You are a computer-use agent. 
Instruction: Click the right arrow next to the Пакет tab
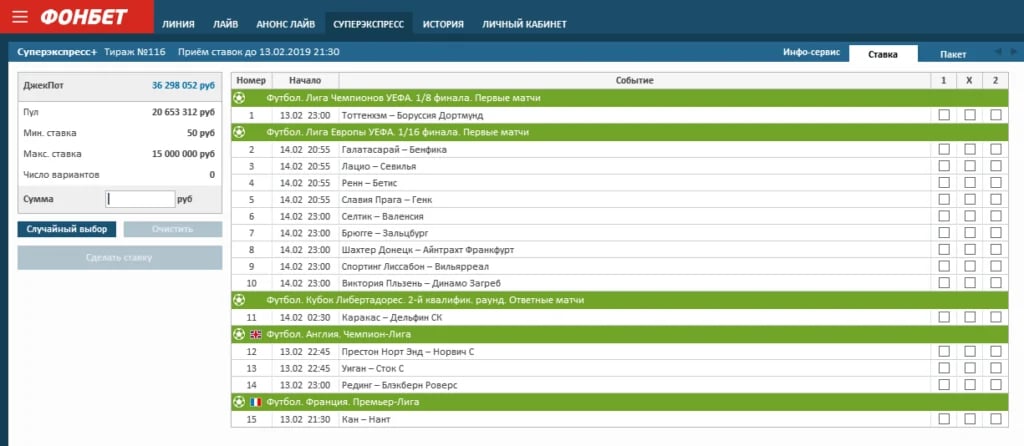[x=1014, y=52]
